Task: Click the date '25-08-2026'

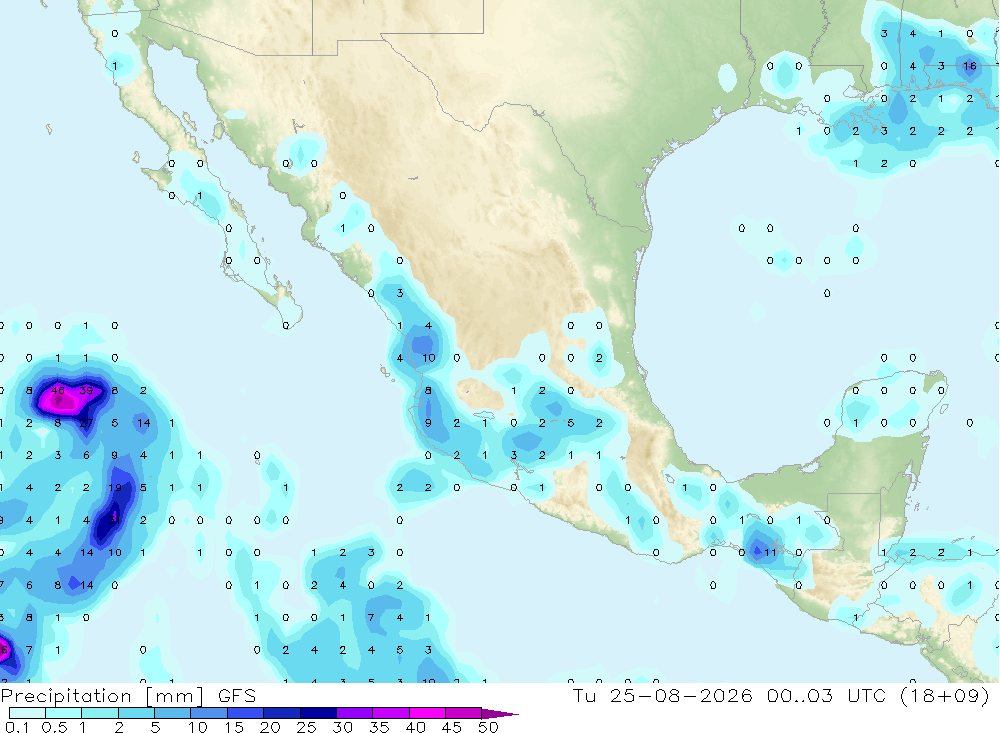Action: click(x=681, y=695)
